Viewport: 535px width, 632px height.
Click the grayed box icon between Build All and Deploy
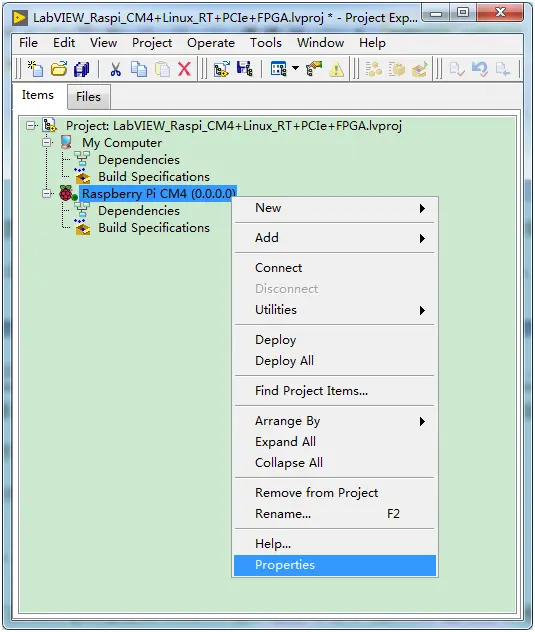[x=397, y=69]
